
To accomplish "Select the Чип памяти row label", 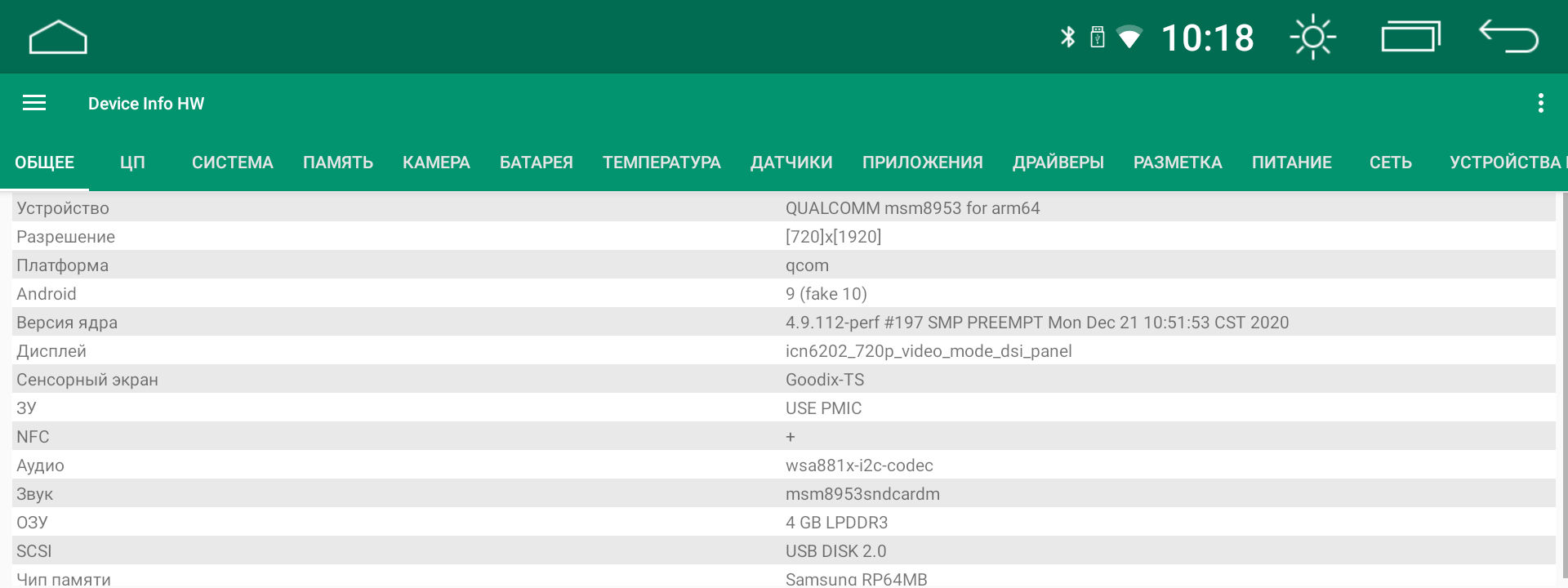I will click(64, 579).
